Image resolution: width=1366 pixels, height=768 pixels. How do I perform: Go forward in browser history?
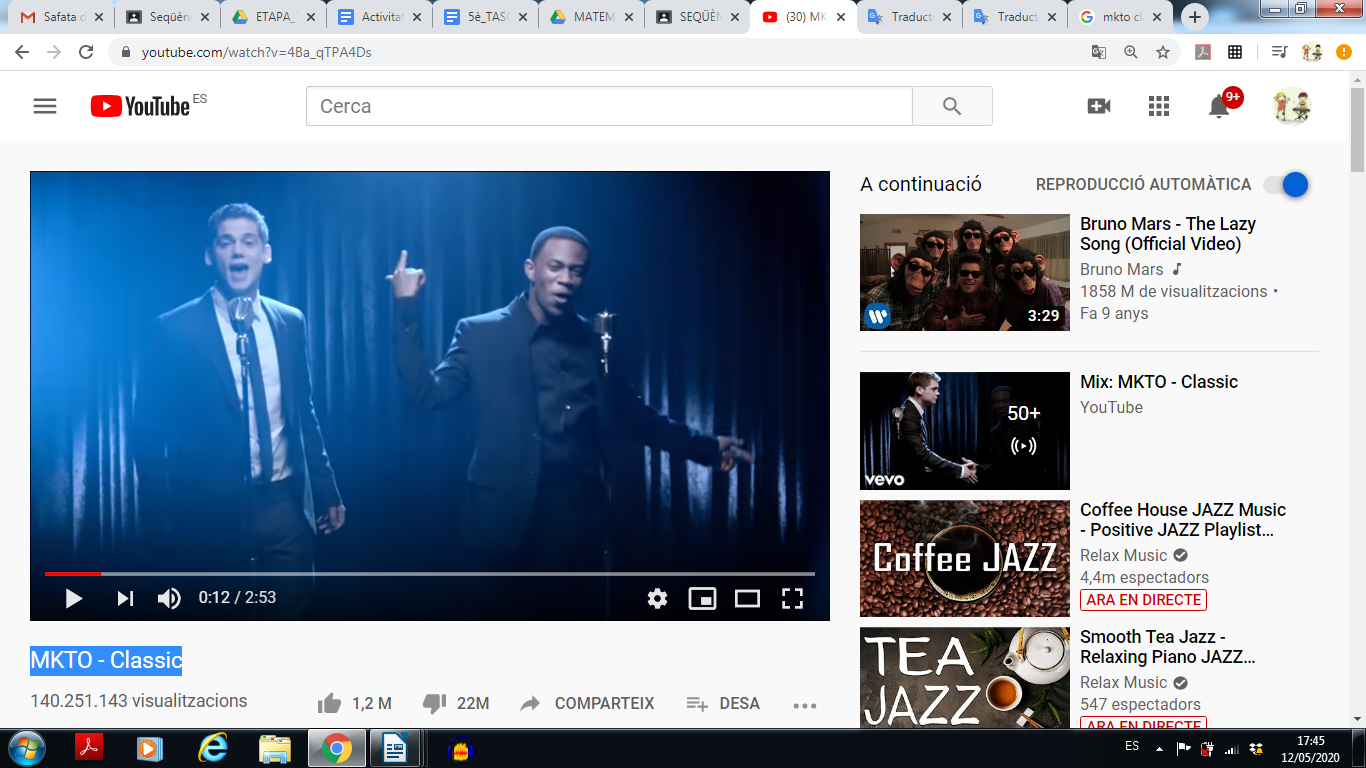(x=54, y=52)
